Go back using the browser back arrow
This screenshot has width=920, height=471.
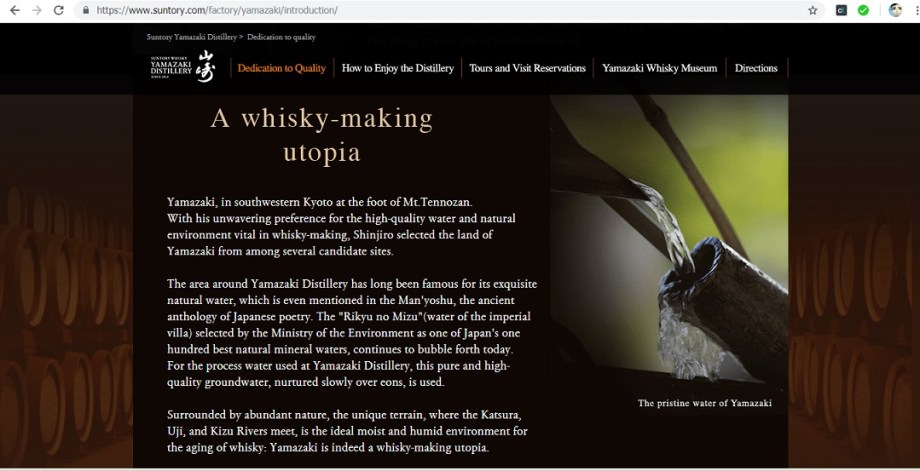pos(15,10)
